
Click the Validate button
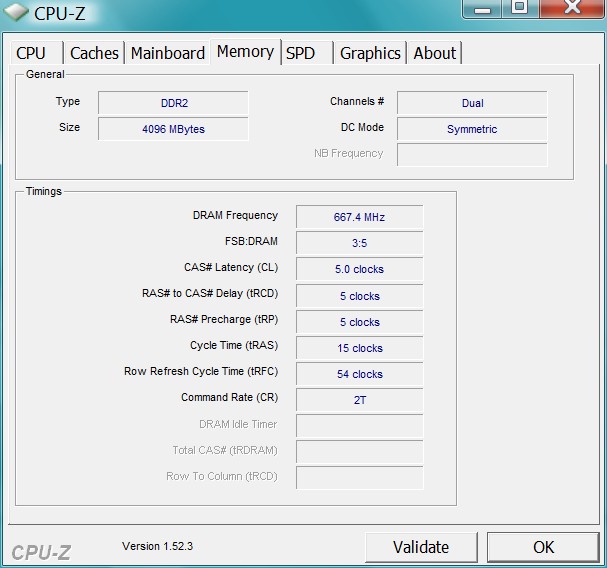point(421,547)
